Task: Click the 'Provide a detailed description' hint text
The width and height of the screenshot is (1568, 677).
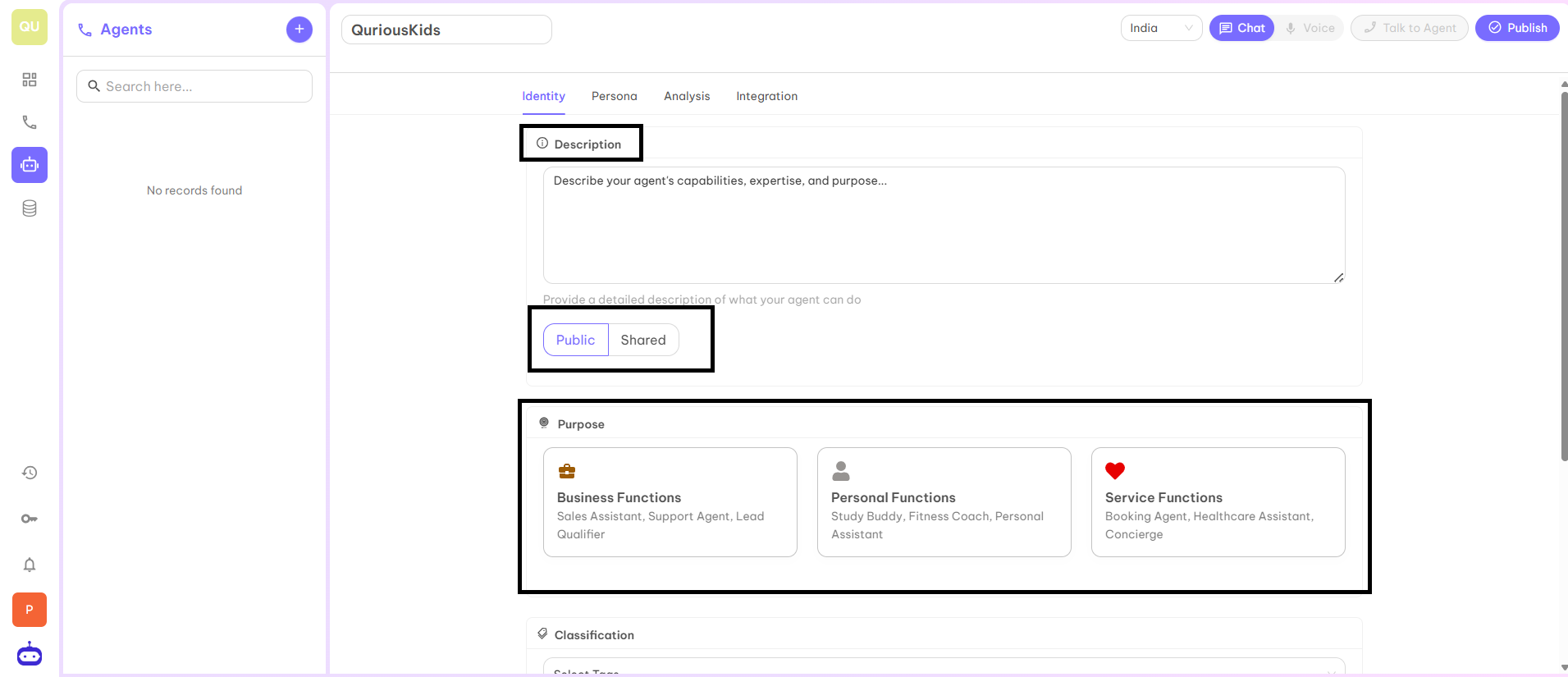Action: tap(702, 300)
